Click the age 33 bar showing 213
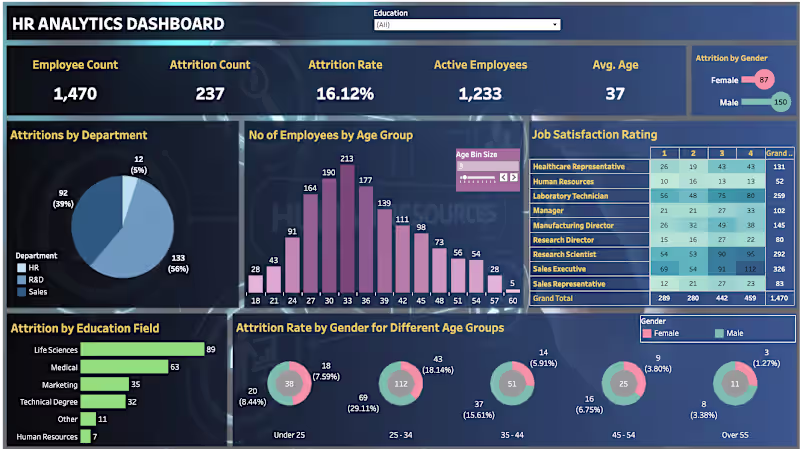Viewport: 800px width, 449px height. 347,229
